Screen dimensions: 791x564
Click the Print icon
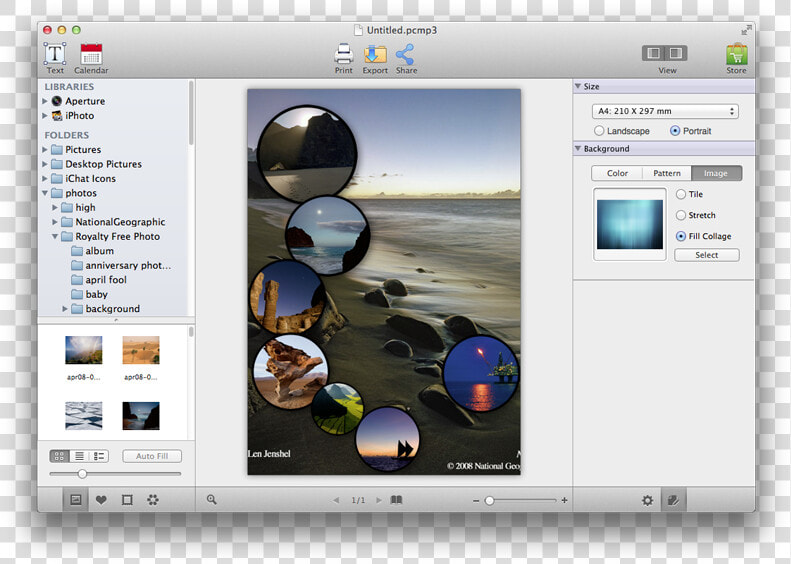pyautogui.click(x=344, y=54)
